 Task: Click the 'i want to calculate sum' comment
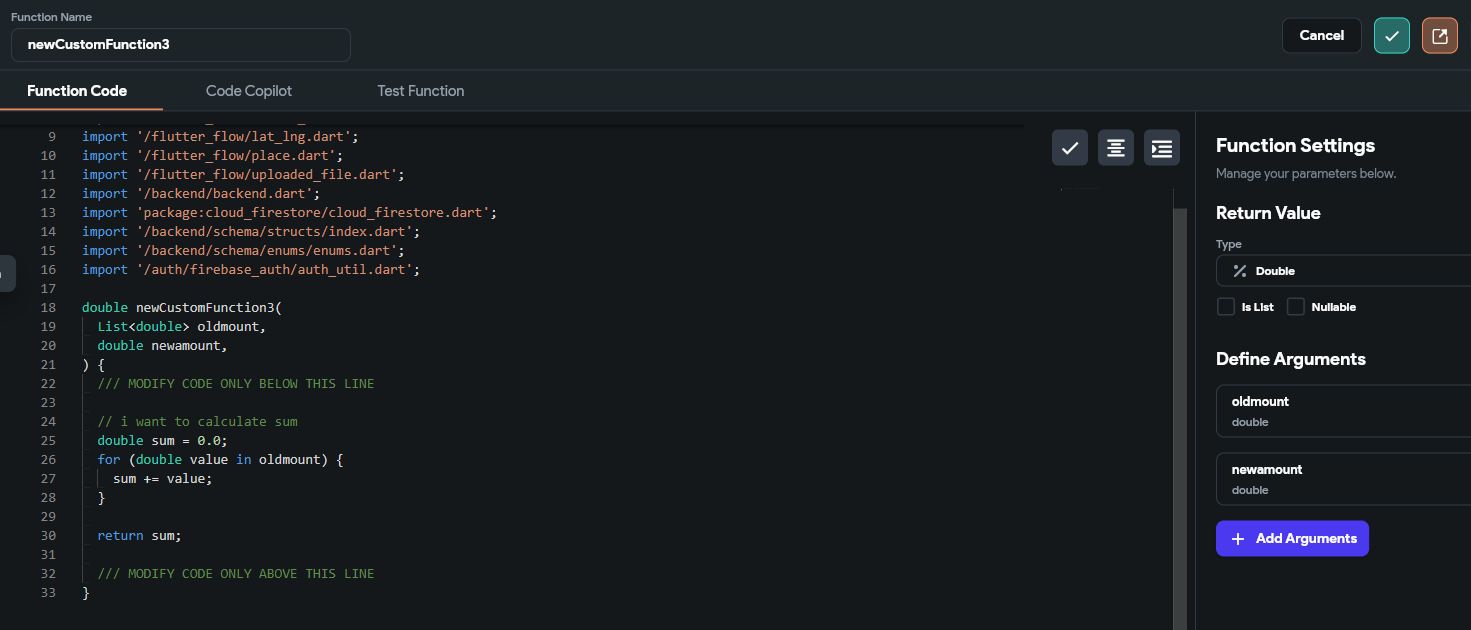(x=198, y=421)
